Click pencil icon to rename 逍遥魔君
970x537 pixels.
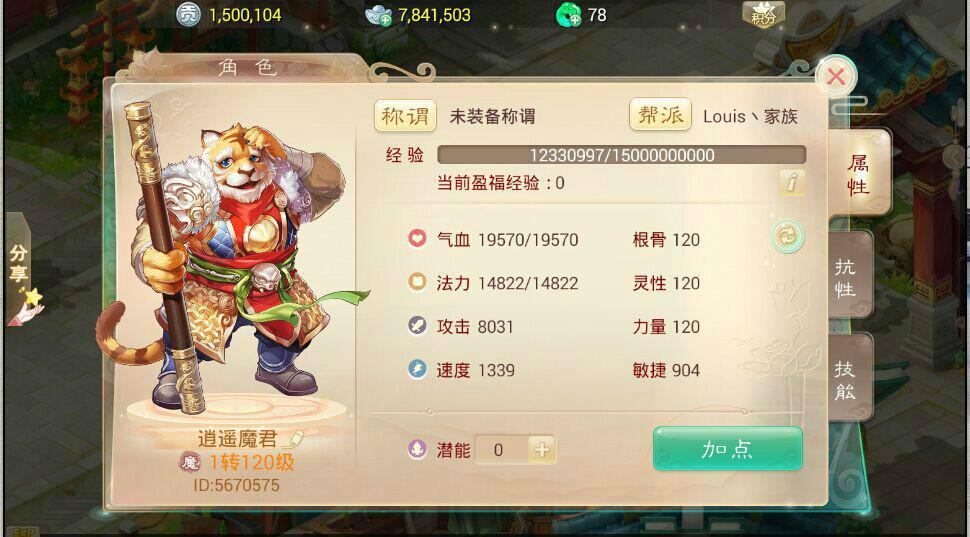pyautogui.click(x=293, y=439)
